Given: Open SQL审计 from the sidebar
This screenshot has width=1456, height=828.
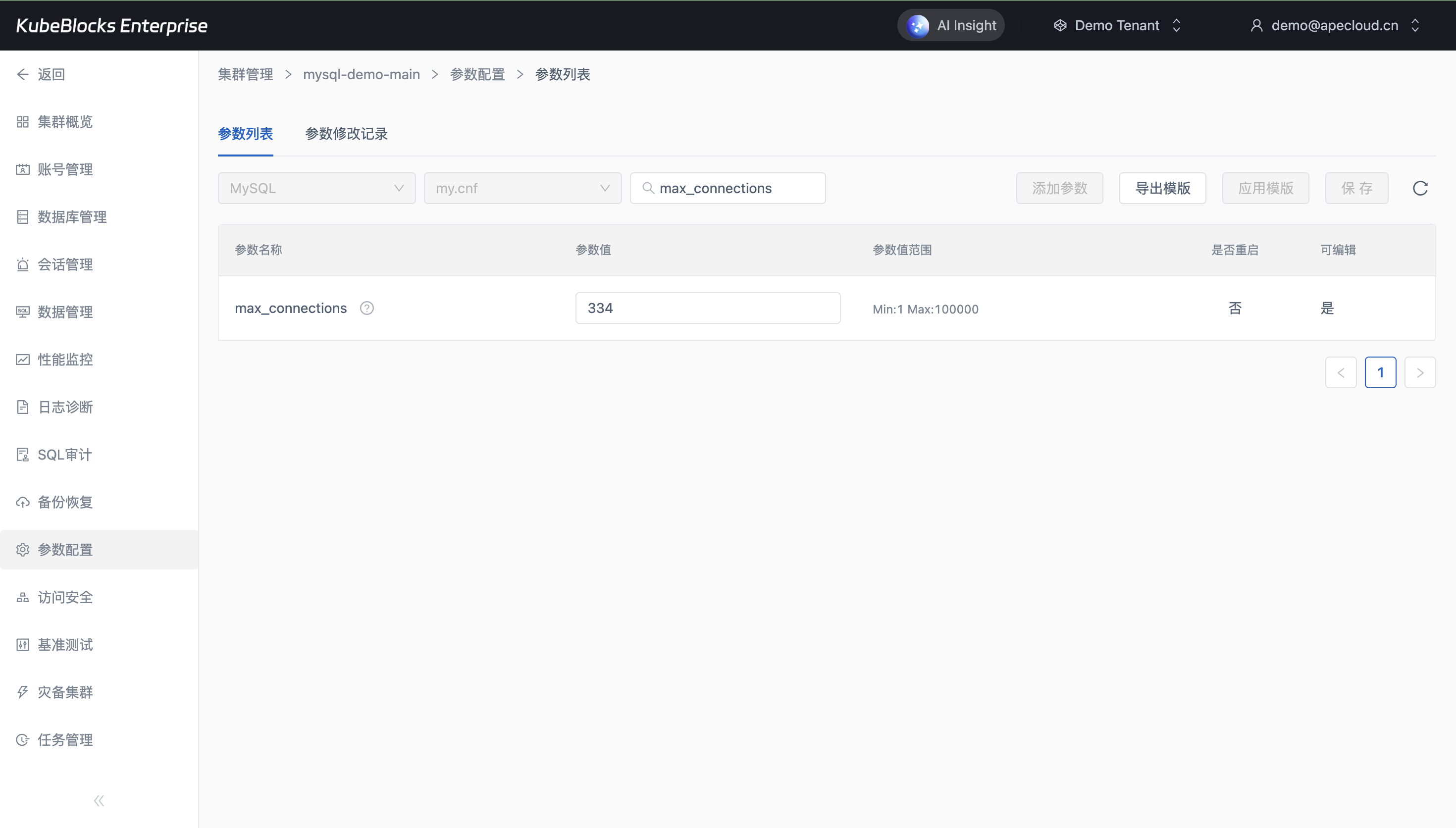Looking at the screenshot, I should coord(64,455).
